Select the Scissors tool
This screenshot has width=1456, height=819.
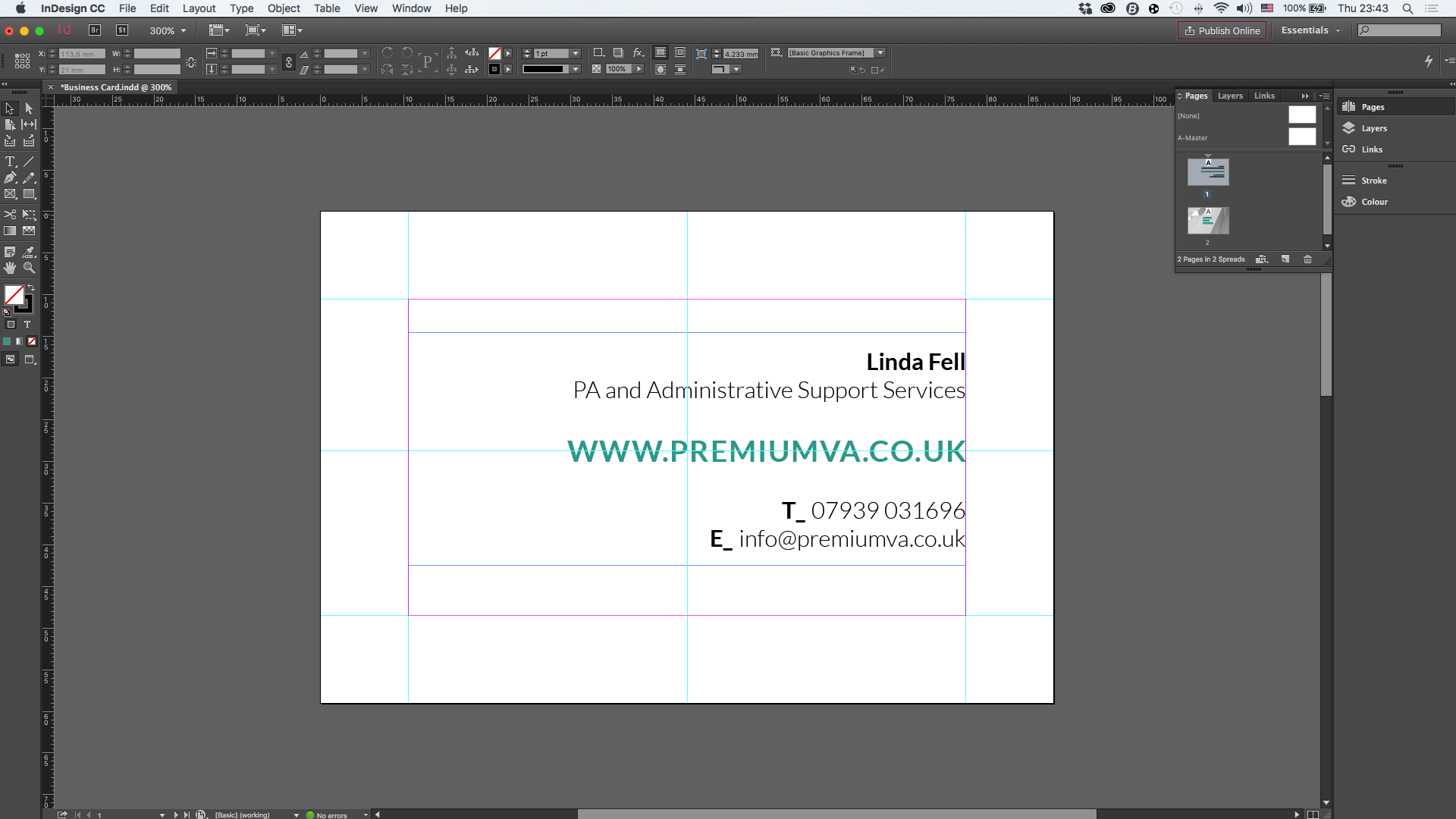tap(10, 215)
